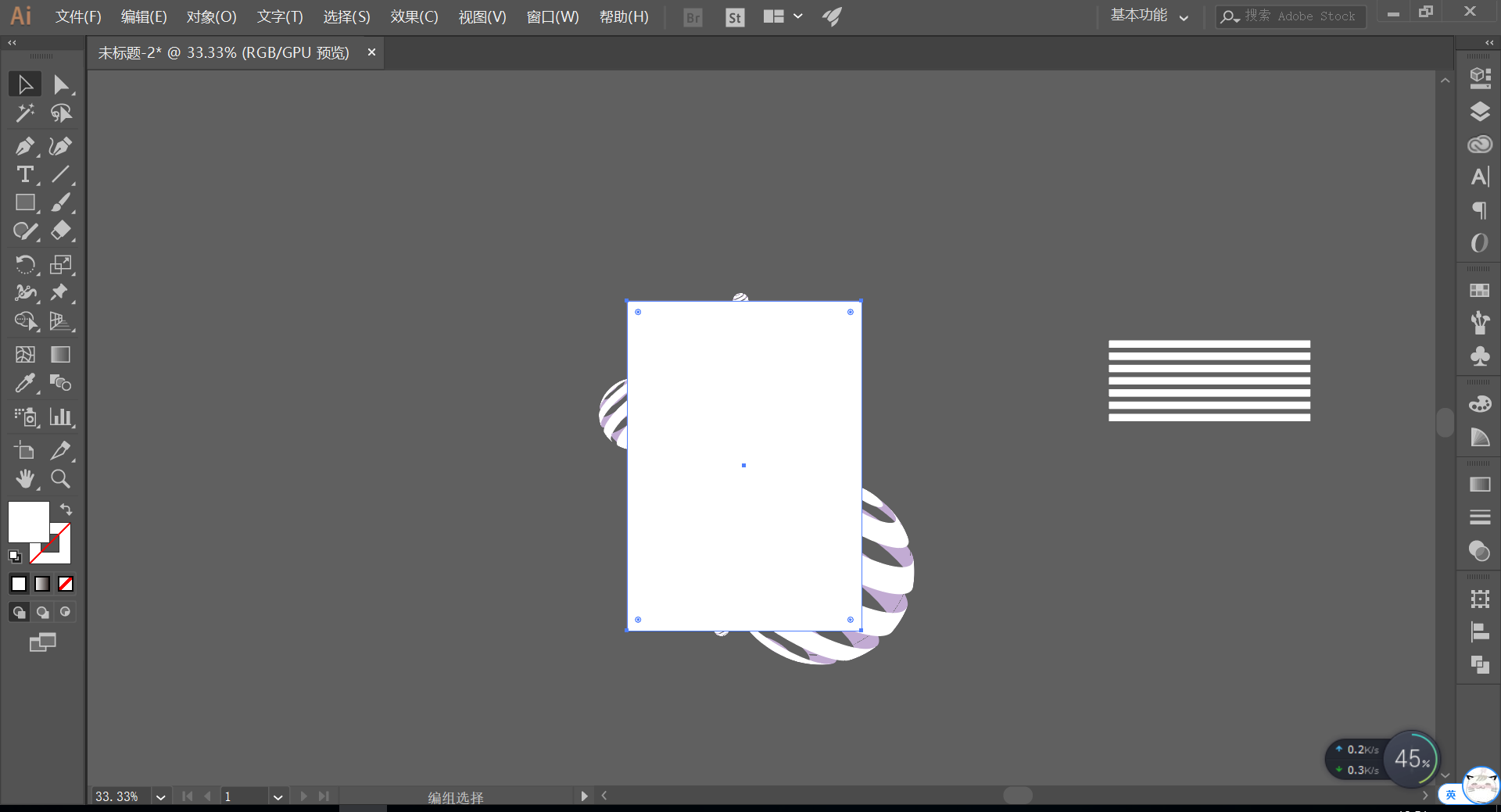This screenshot has height=812, width=1501.
Task: Select the Hand tool
Action: pos(25,478)
